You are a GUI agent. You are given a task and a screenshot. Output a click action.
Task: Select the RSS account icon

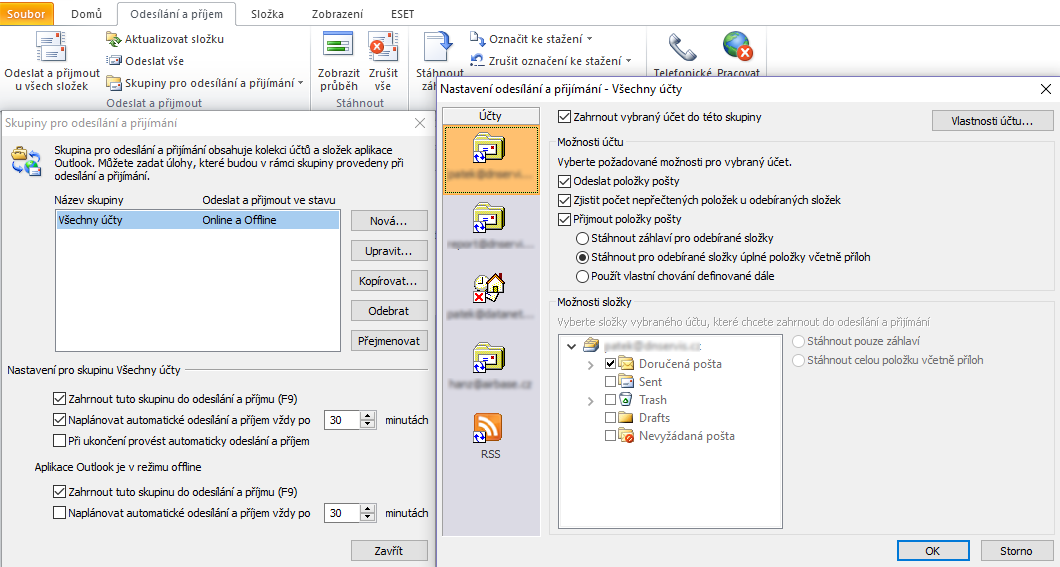488,428
